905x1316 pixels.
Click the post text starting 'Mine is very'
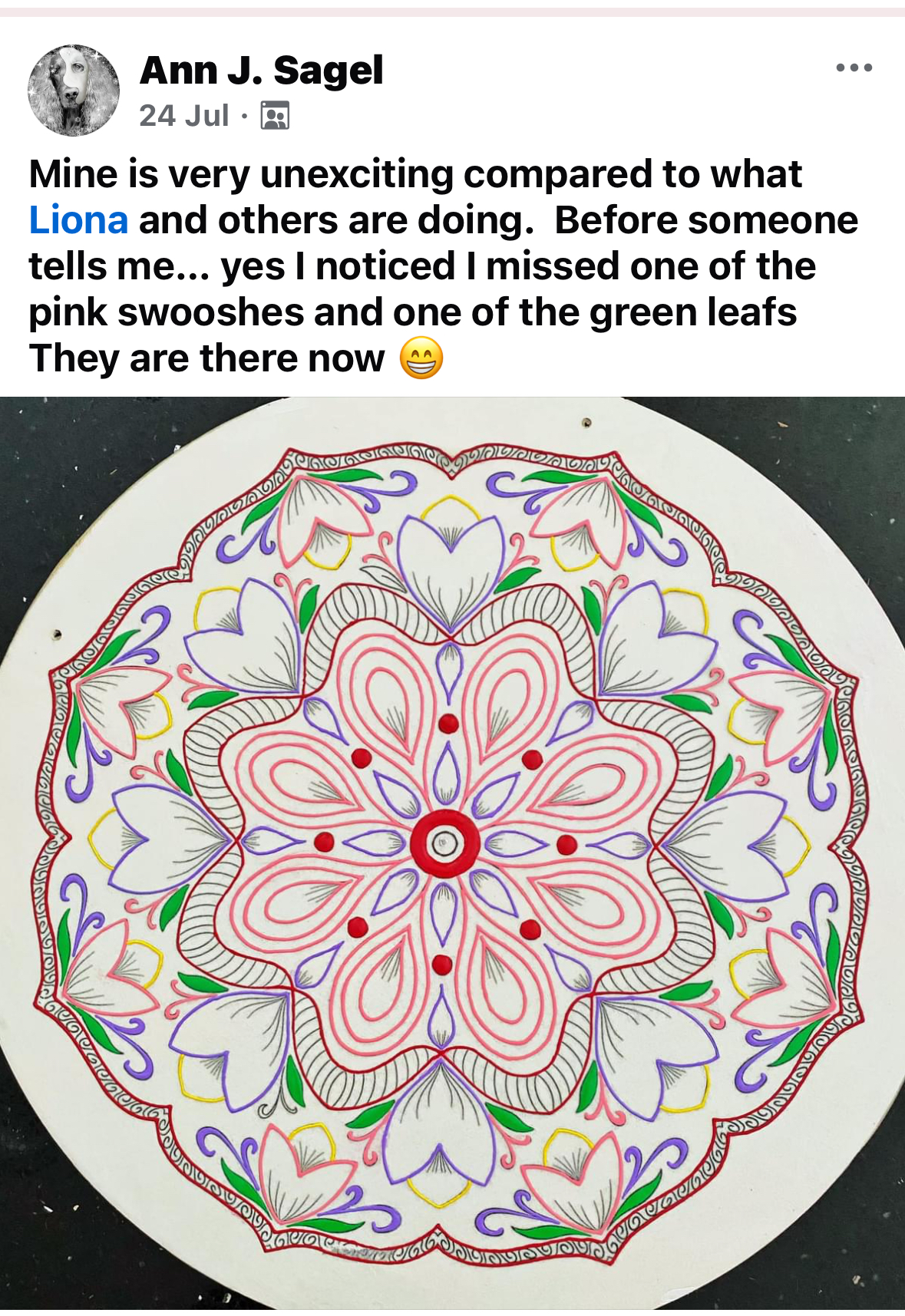click(444, 266)
